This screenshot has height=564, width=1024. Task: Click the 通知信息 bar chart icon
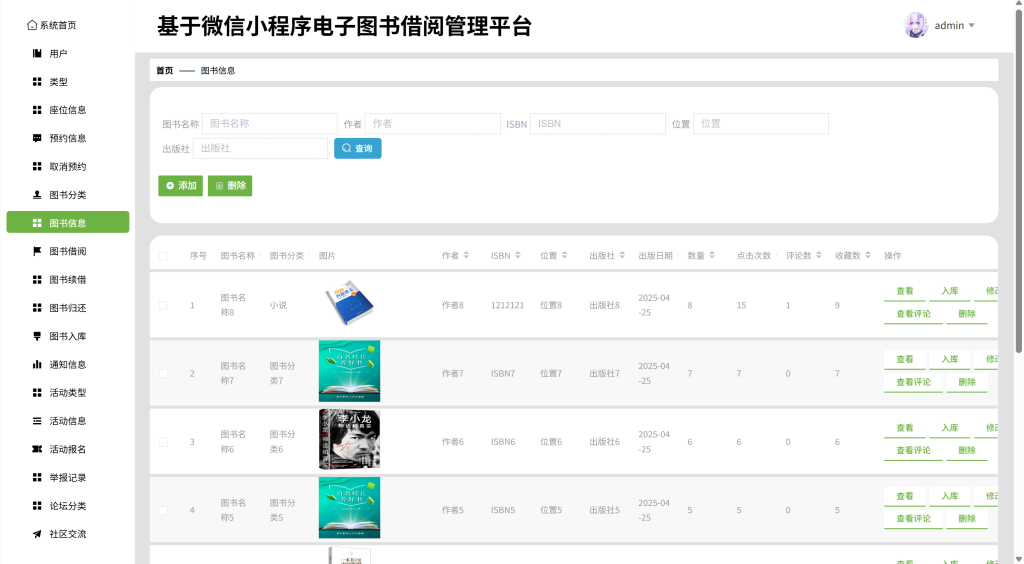37,364
